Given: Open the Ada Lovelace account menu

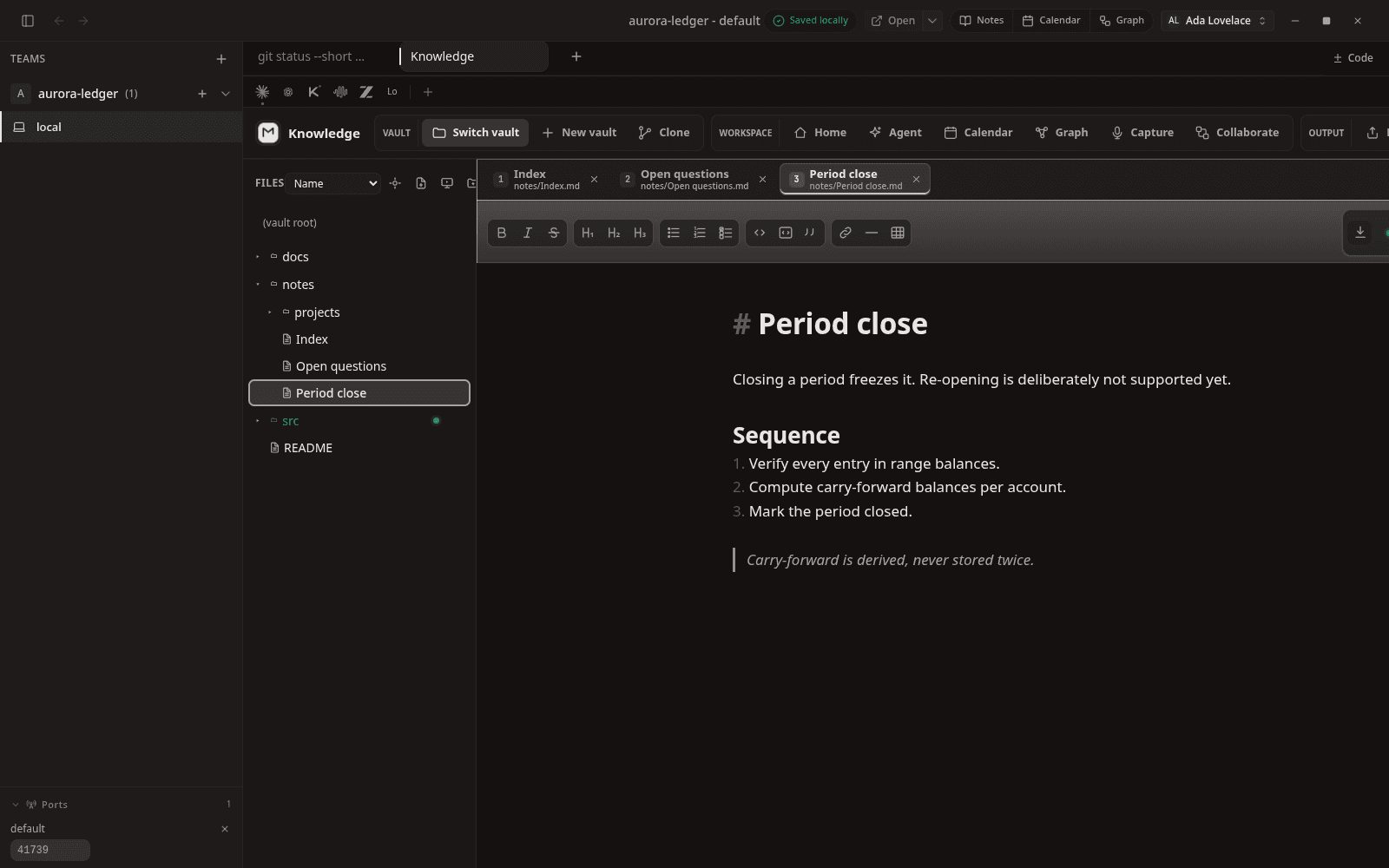Looking at the screenshot, I should point(1217,21).
